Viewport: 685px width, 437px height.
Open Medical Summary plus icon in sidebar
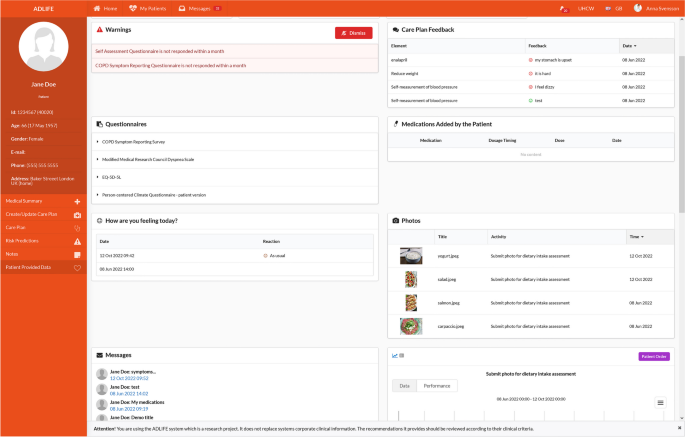(77, 202)
